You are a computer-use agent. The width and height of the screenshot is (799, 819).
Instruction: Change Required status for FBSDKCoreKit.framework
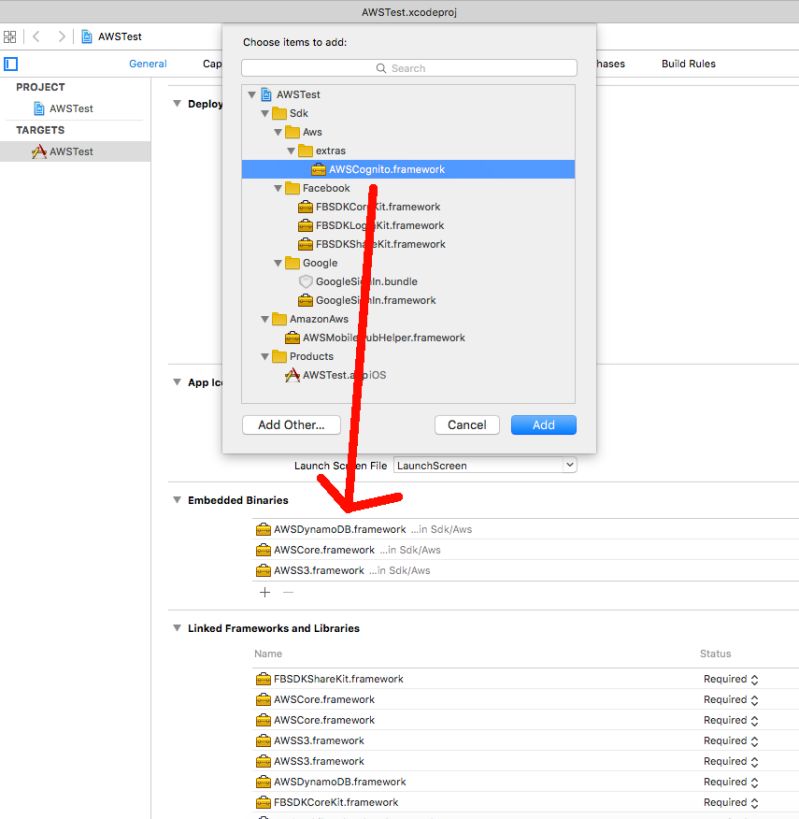[x=731, y=802]
